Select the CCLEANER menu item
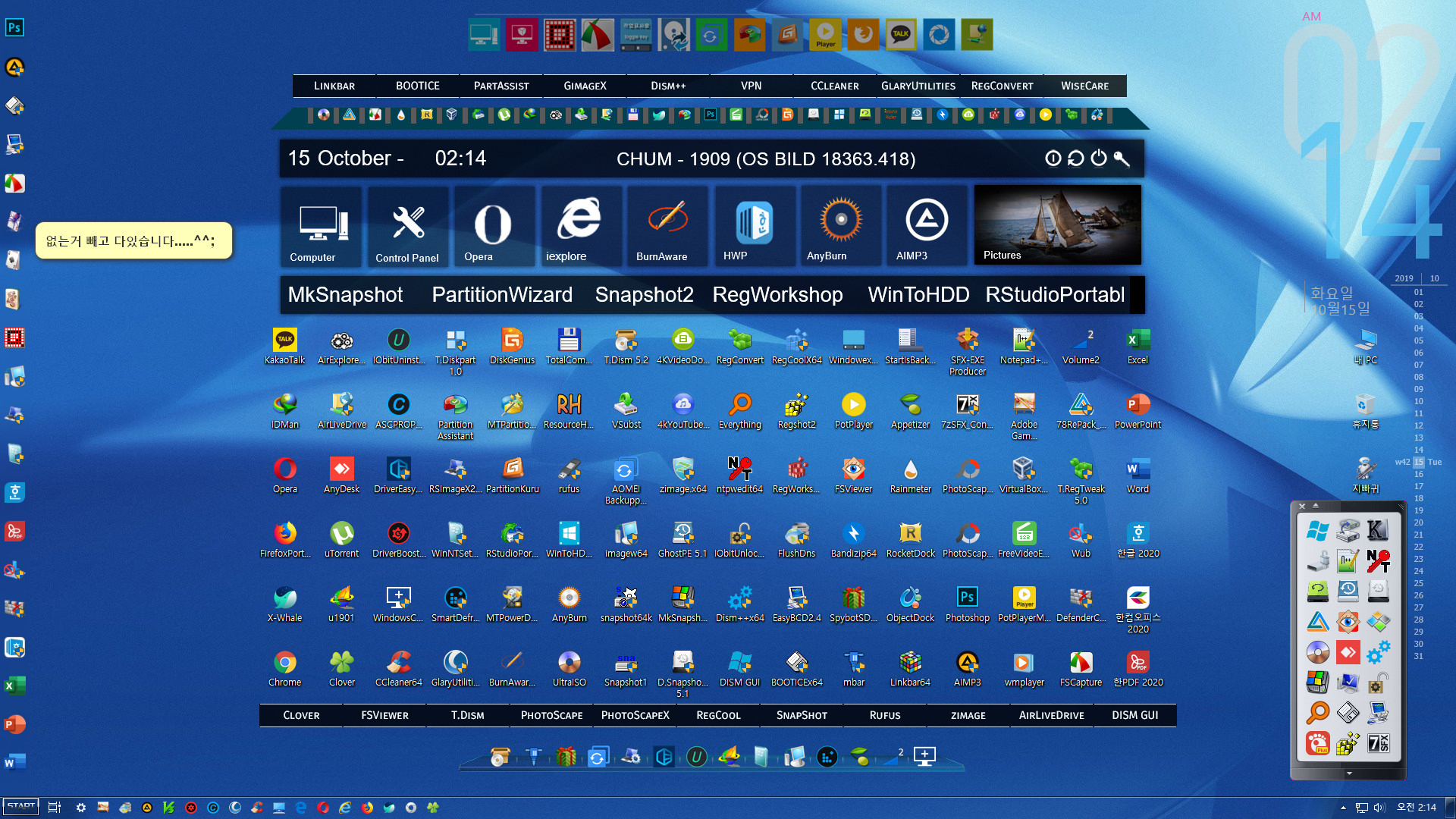Image resolution: width=1456 pixels, height=819 pixels. (835, 86)
